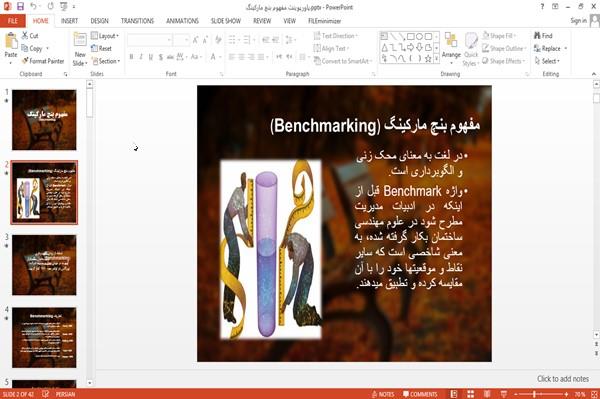Decrease font size with smaller A icon
This screenshot has width=600, height=399.
(x=205, y=39)
